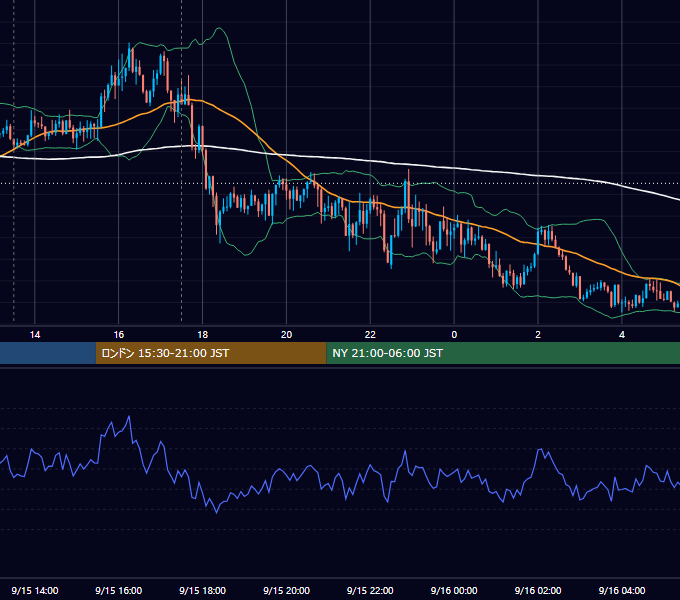Click the 9/15 16:00 oscillator axis label
The width and height of the screenshot is (680, 600).
118,590
